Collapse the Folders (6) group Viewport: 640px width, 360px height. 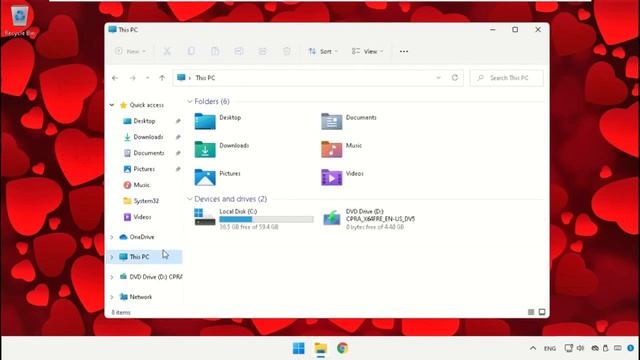[x=190, y=101]
